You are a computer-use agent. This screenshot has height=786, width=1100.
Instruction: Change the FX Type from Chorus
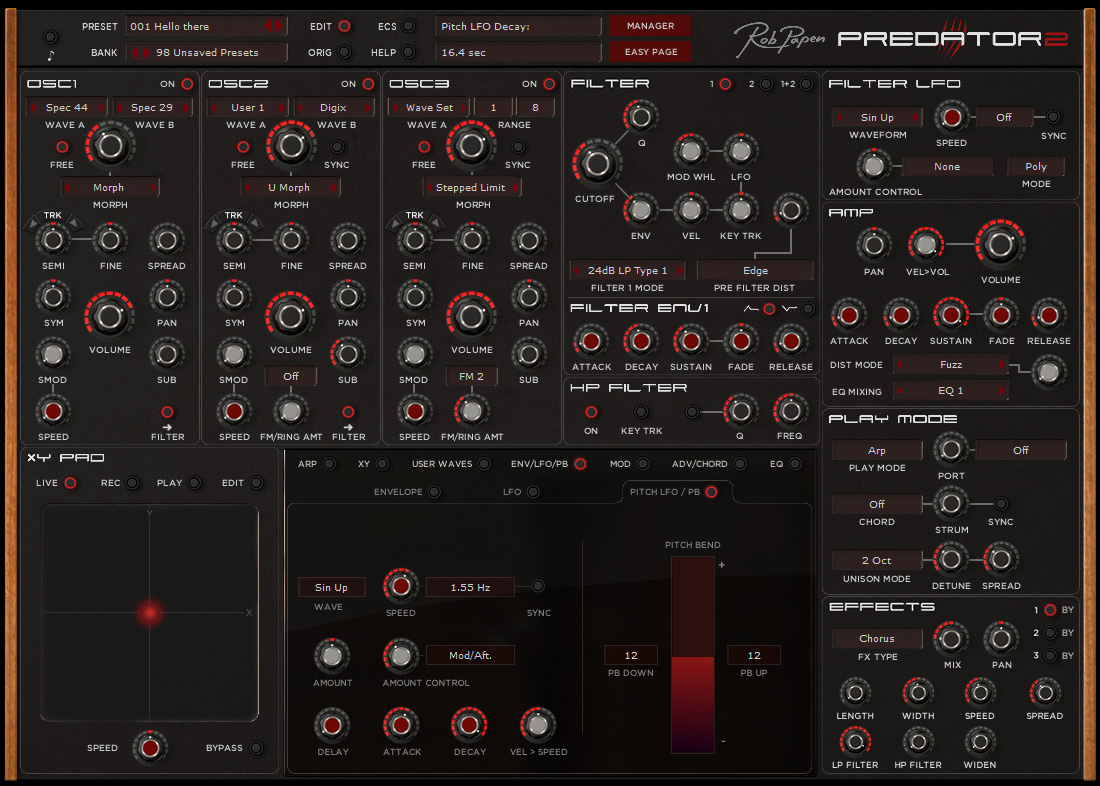click(x=876, y=638)
